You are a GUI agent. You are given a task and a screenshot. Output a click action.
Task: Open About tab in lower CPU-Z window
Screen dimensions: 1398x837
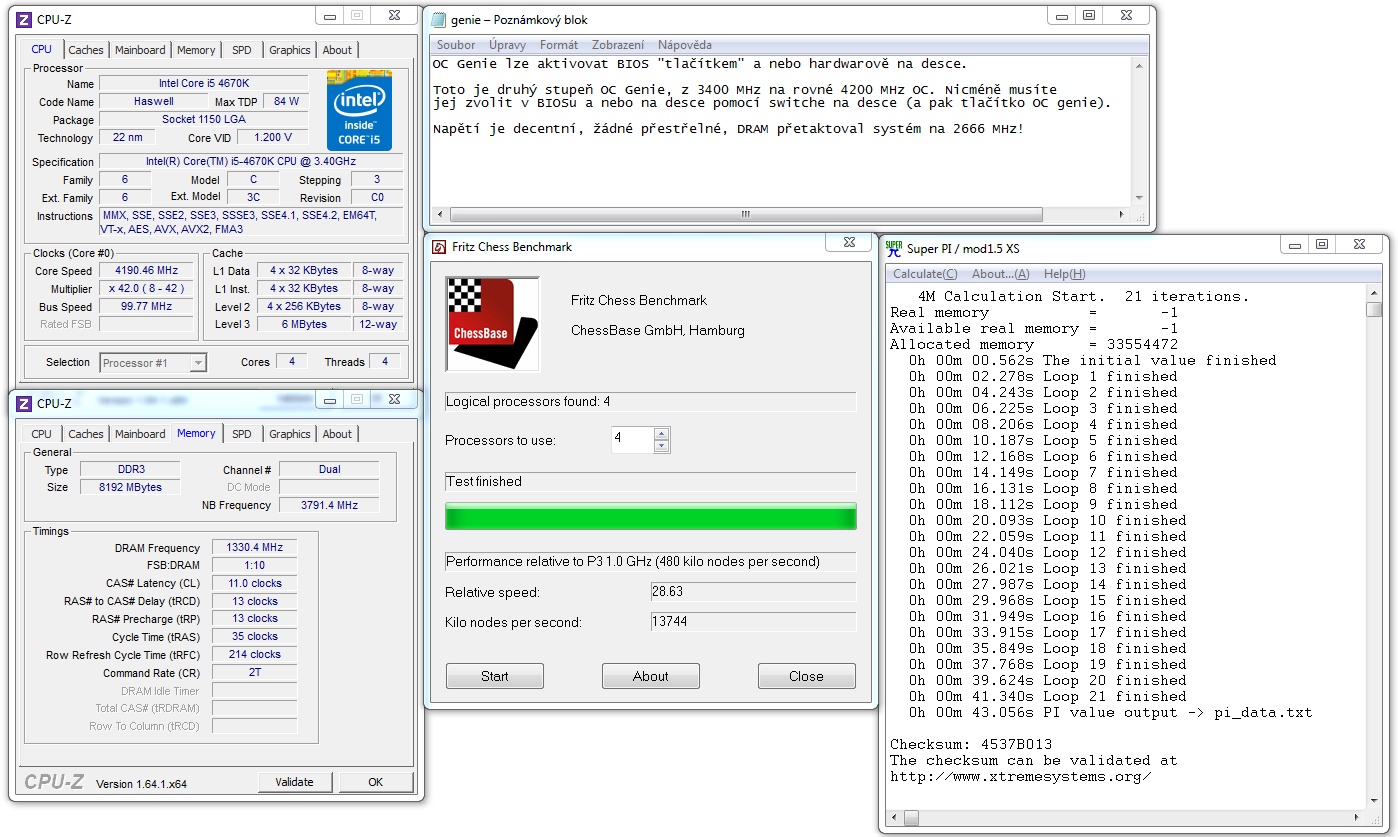click(337, 434)
